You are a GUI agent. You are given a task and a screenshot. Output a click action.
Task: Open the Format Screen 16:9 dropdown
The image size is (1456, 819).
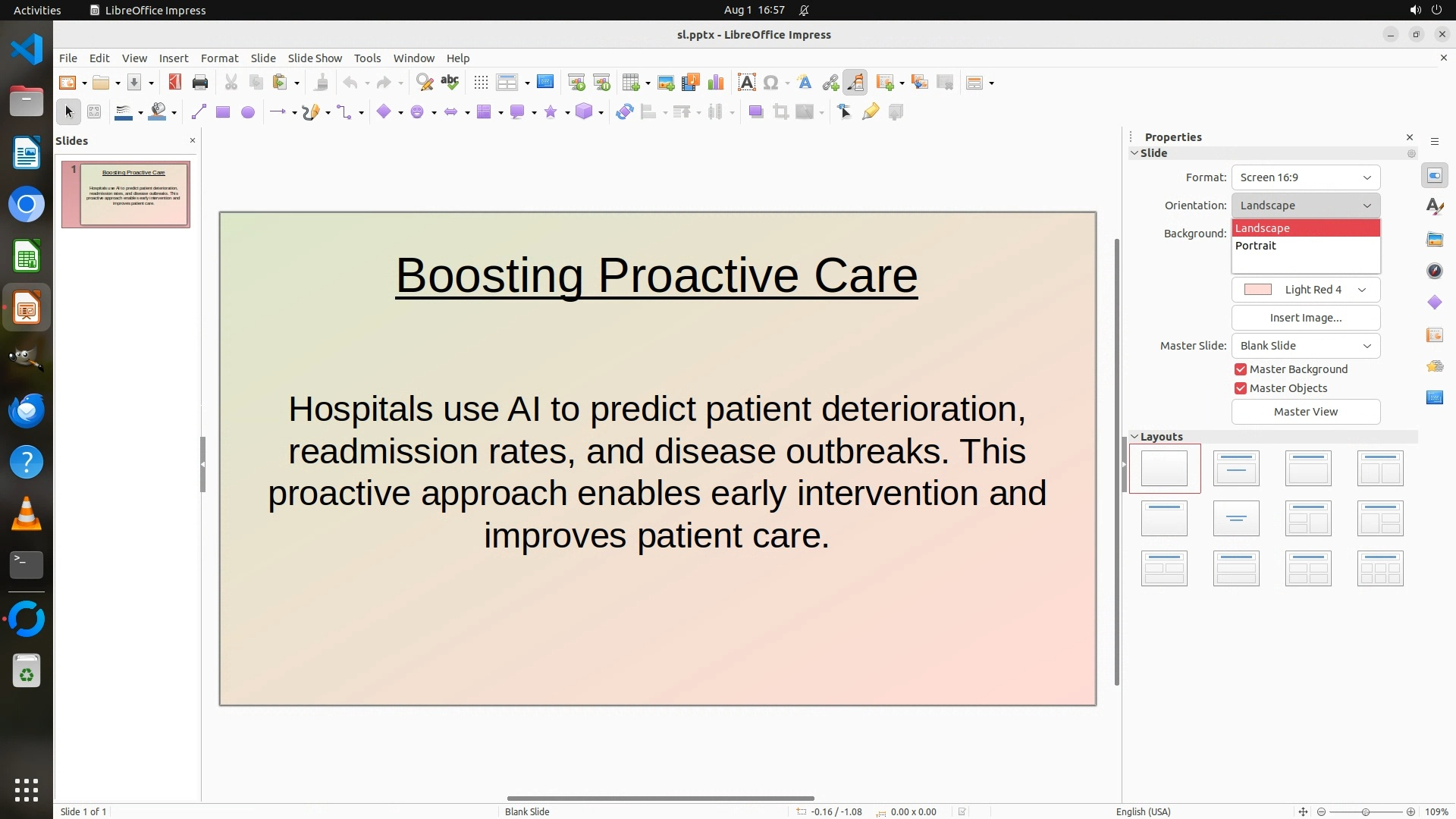1305,177
